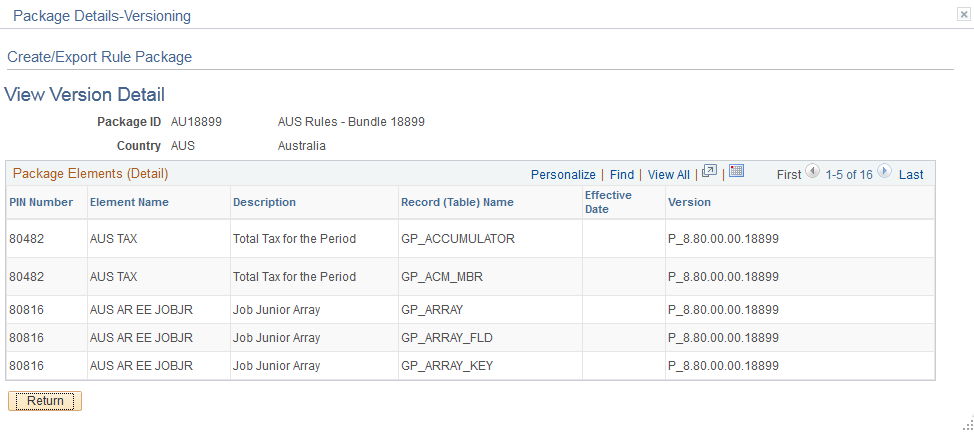This screenshot has width=974, height=433.
Task: Click Package Elements (Detail) grid title
Action: pyautogui.click(x=91, y=173)
